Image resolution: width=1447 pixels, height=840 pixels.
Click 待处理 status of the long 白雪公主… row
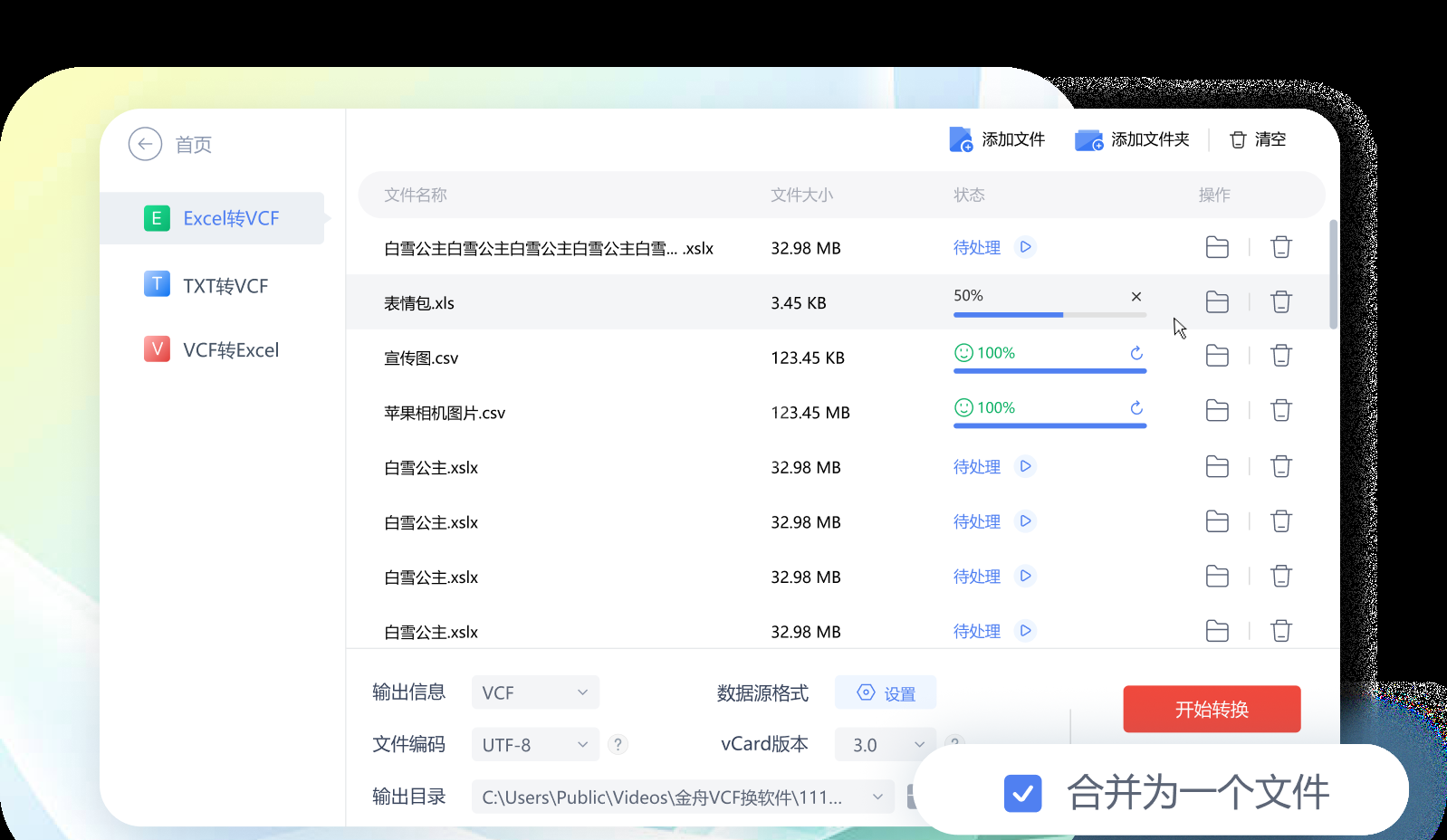tap(976, 247)
